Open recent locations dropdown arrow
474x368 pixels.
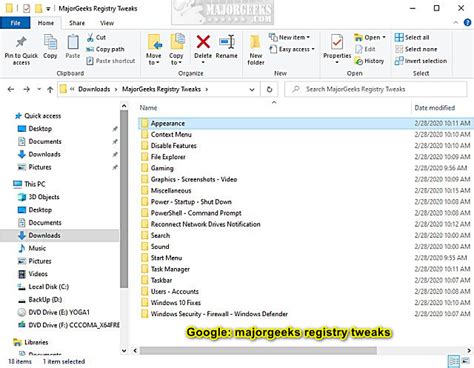pyautogui.click(x=39, y=89)
